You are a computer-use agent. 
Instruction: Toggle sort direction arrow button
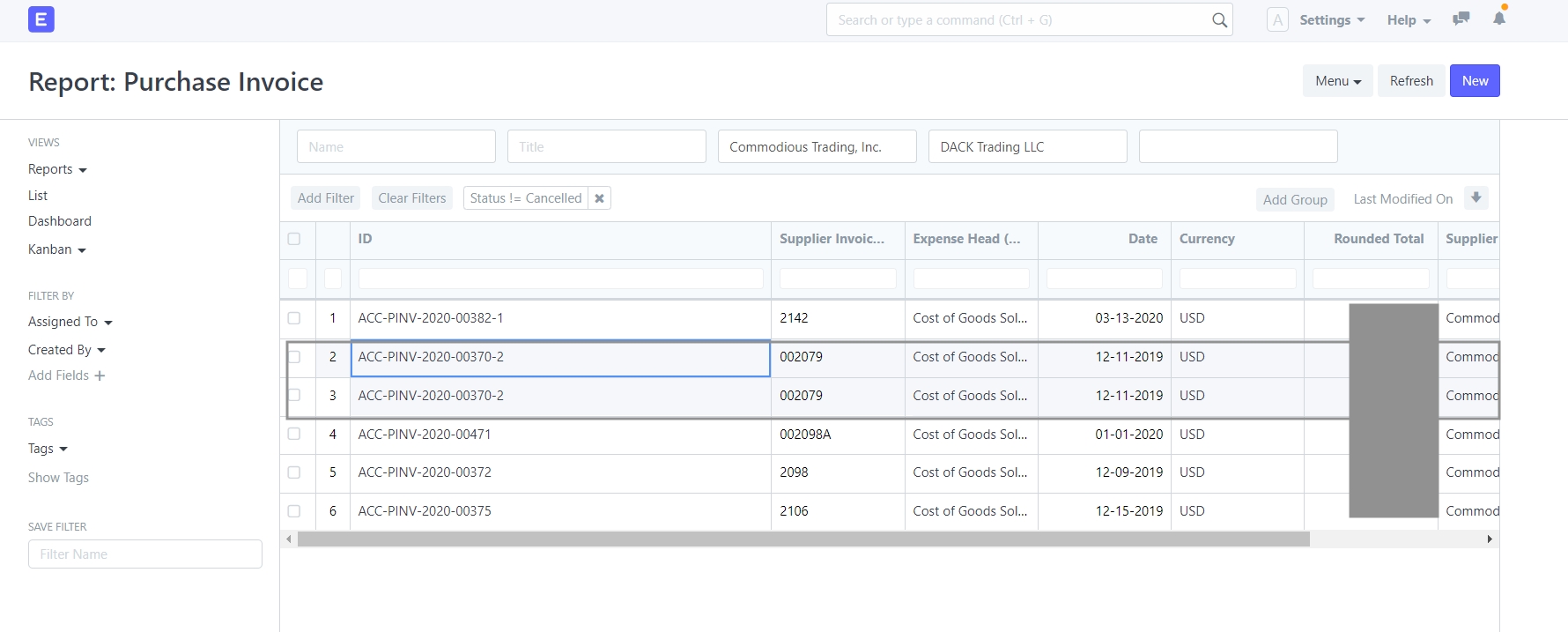(1476, 198)
